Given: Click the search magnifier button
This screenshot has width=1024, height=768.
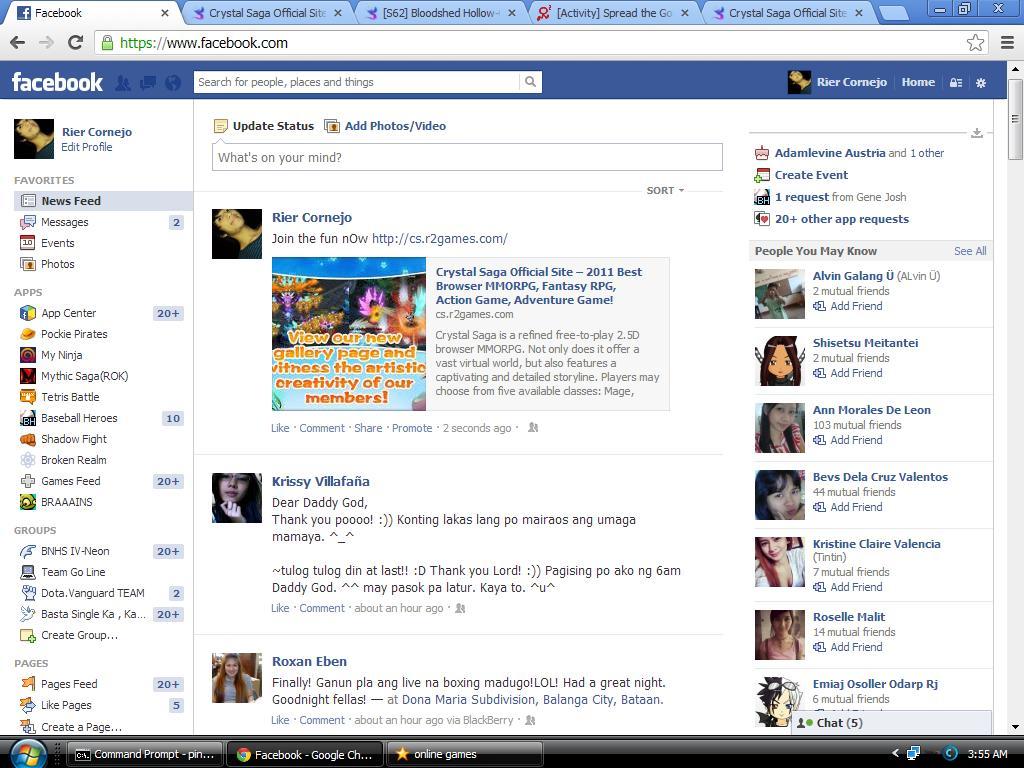Looking at the screenshot, I should 530,82.
